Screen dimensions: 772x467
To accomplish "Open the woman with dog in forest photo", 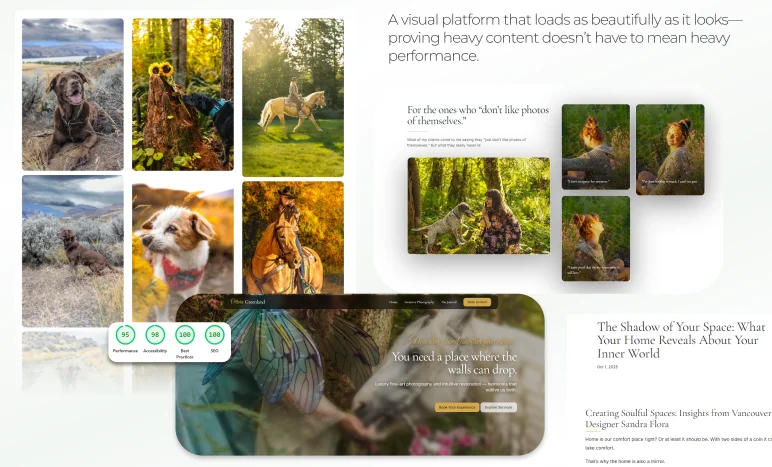I will click(479, 206).
